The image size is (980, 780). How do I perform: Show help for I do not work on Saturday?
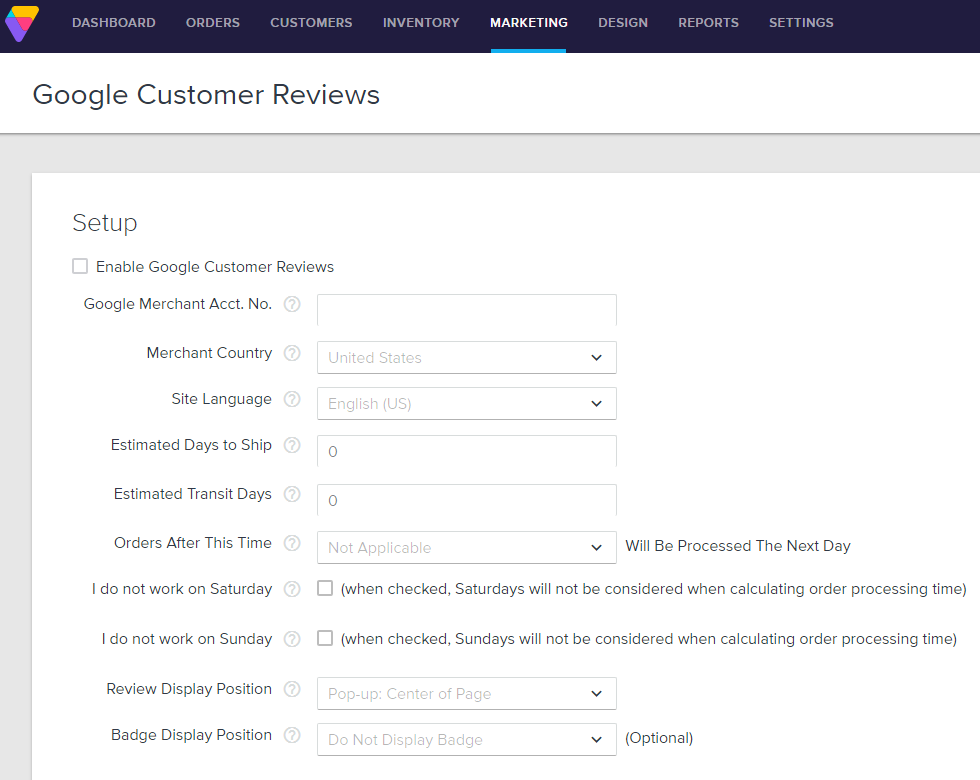(x=292, y=589)
